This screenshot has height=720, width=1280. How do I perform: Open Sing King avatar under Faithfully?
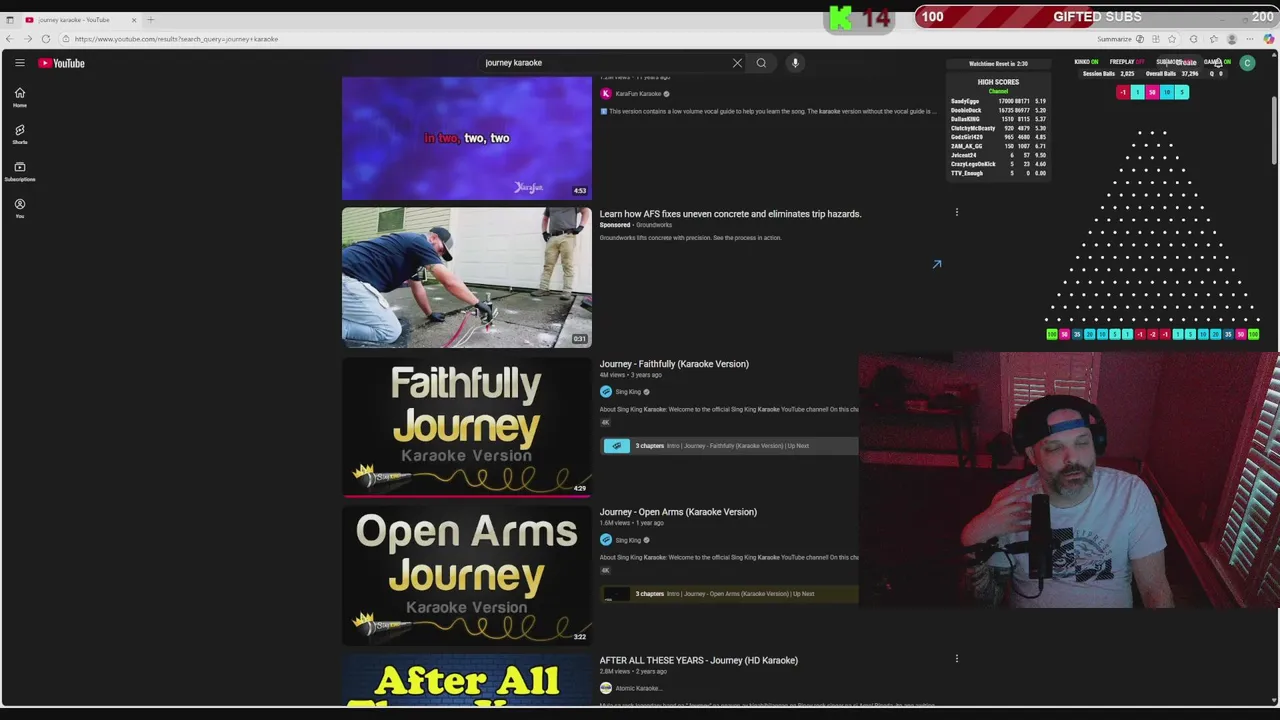click(605, 392)
